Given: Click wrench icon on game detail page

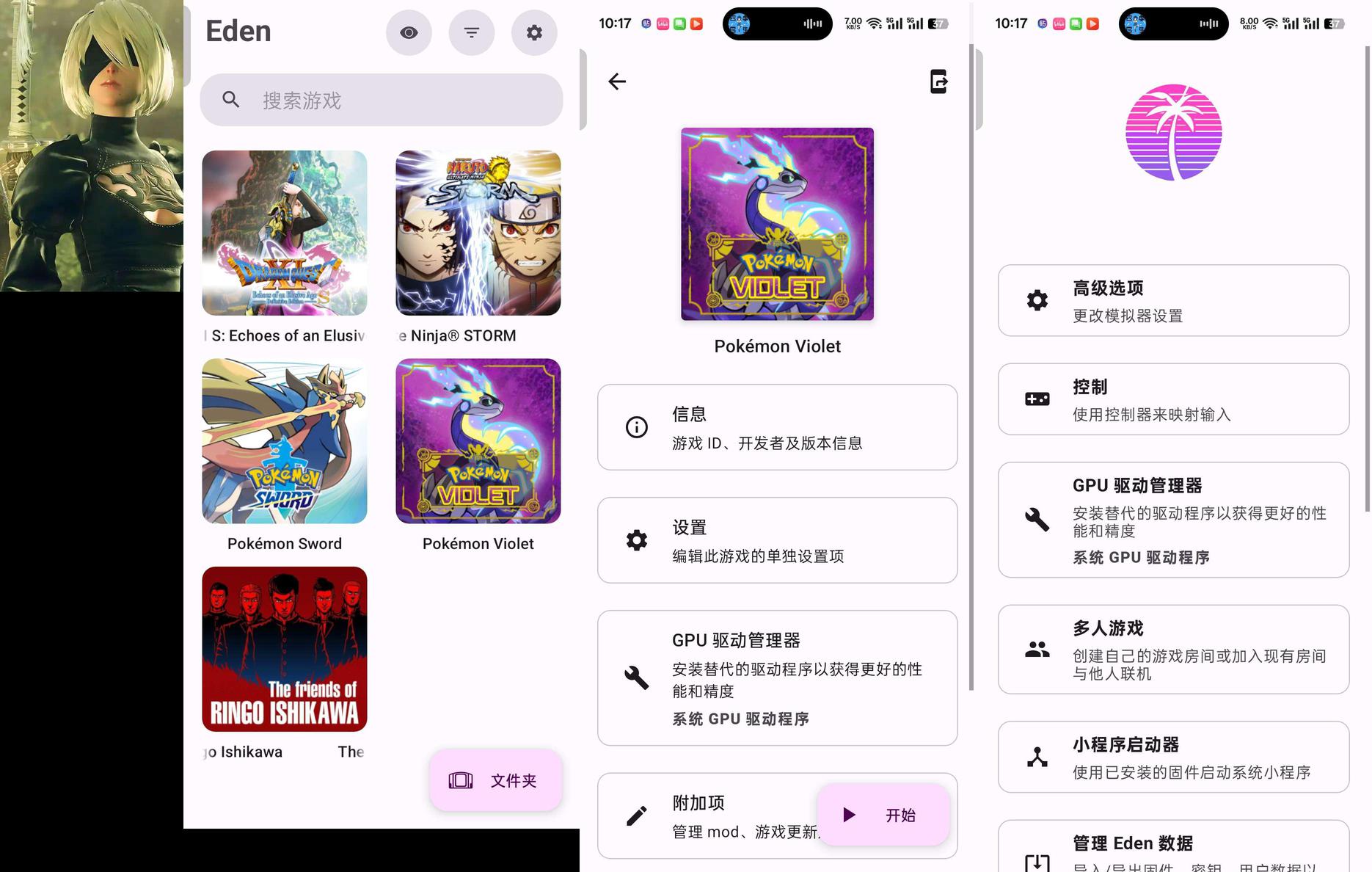Looking at the screenshot, I should coord(637,677).
